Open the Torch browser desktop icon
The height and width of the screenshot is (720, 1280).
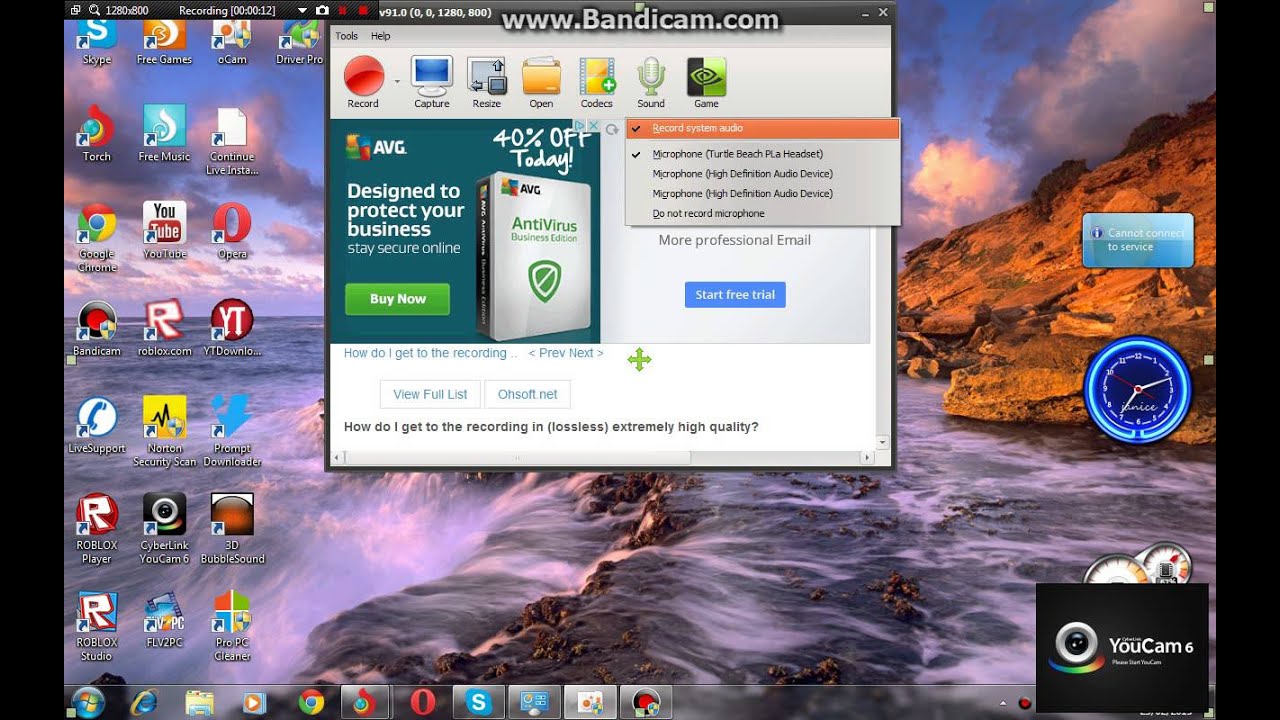[x=97, y=133]
